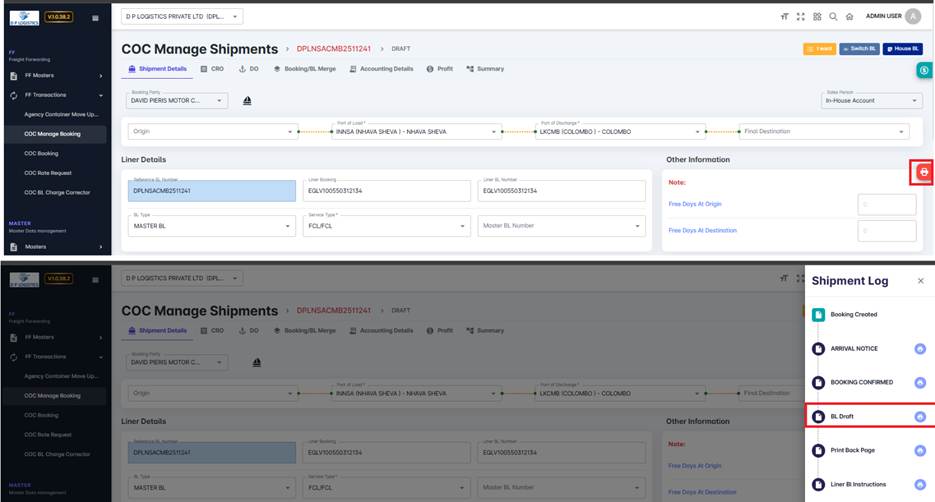Open the apps grid icon in header
Viewport: 935px width, 502px height.
click(x=816, y=17)
